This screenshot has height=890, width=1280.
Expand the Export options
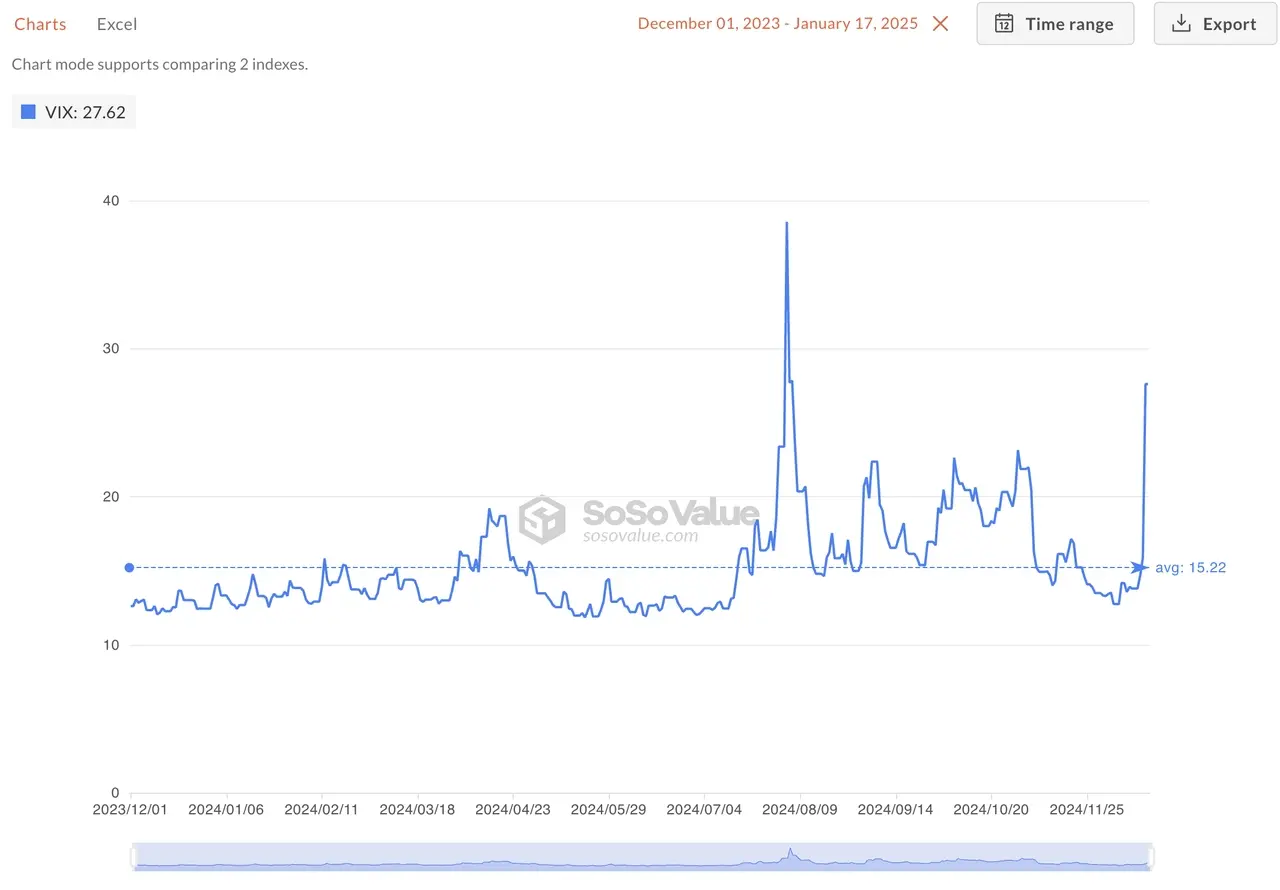pos(1215,23)
